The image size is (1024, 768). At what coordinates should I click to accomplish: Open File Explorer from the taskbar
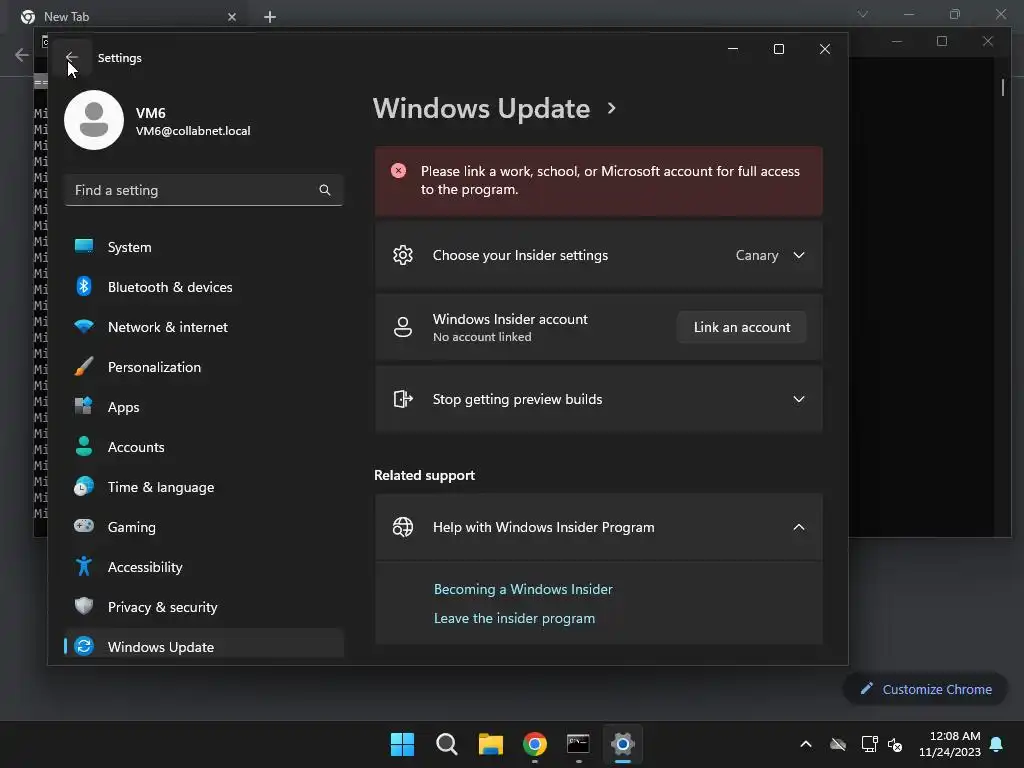click(490, 744)
